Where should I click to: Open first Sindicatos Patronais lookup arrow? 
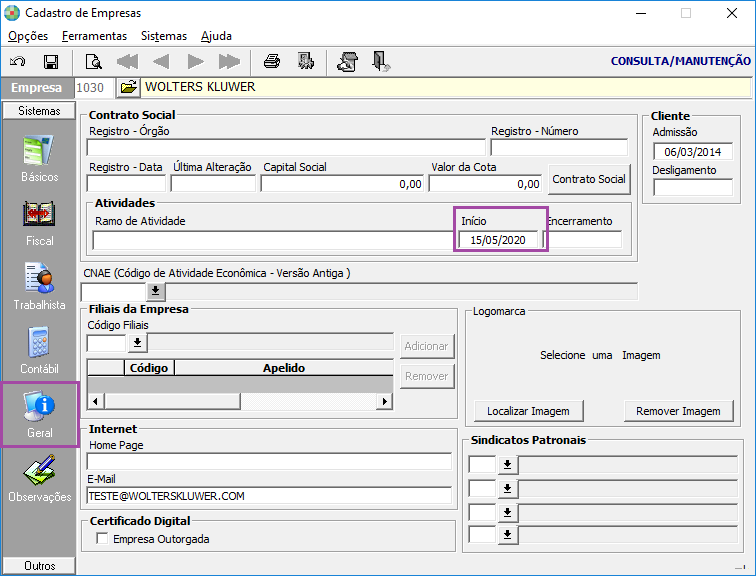pyautogui.click(x=507, y=465)
